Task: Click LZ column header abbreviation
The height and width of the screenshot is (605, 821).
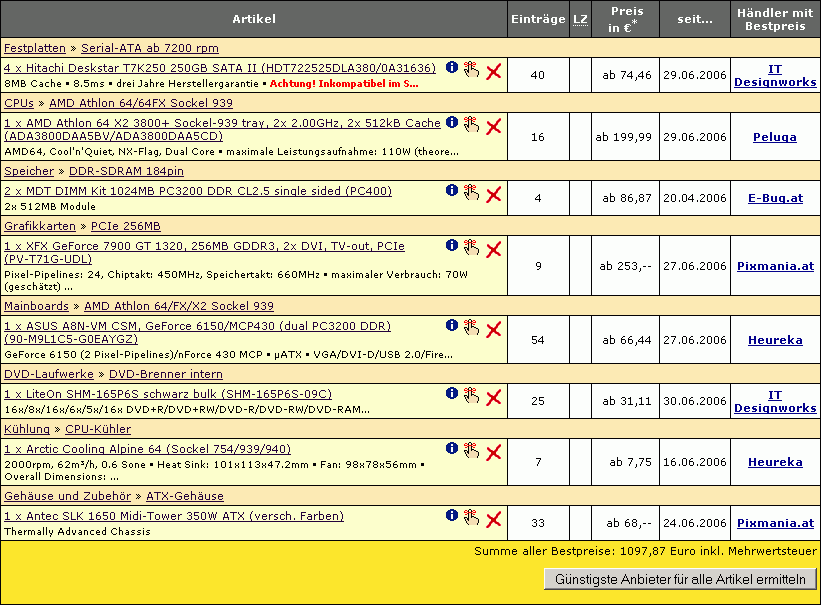Action: [x=580, y=20]
